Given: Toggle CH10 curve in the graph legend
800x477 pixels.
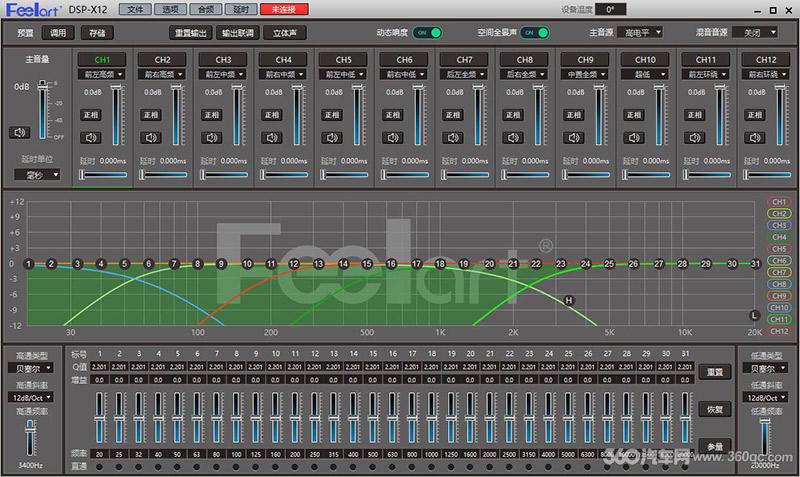Looking at the screenshot, I should pos(779,308).
